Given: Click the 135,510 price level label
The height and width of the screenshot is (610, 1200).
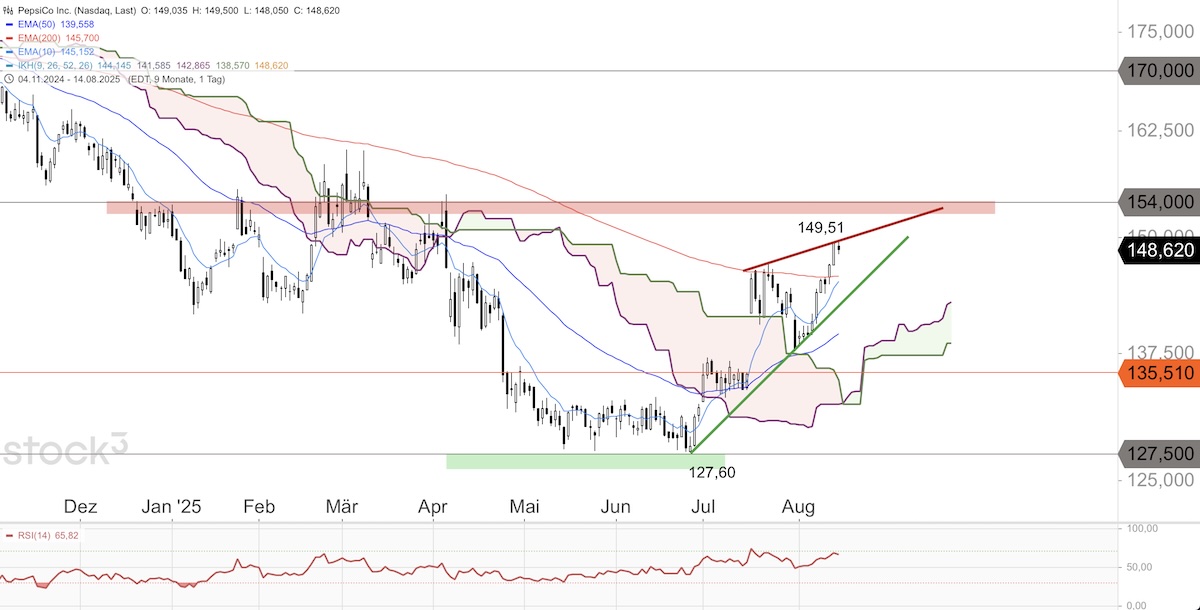Looking at the screenshot, I should (1158, 373).
